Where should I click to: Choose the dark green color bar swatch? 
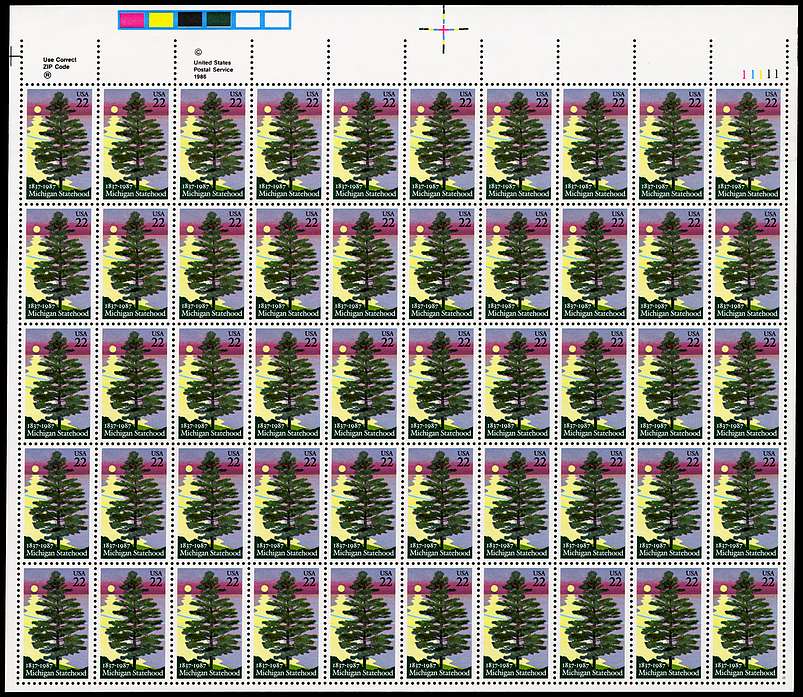point(219,19)
